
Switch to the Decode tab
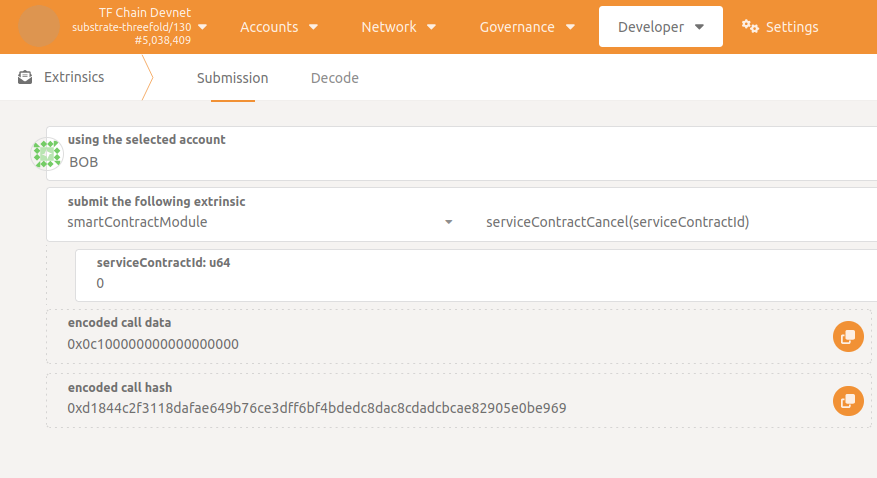(334, 78)
